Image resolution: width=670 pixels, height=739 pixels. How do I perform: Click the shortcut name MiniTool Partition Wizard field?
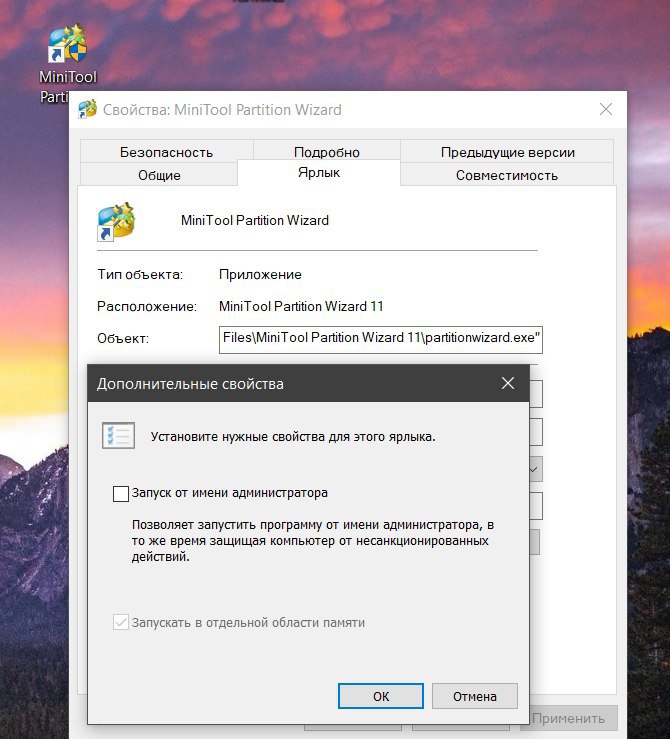tap(254, 221)
